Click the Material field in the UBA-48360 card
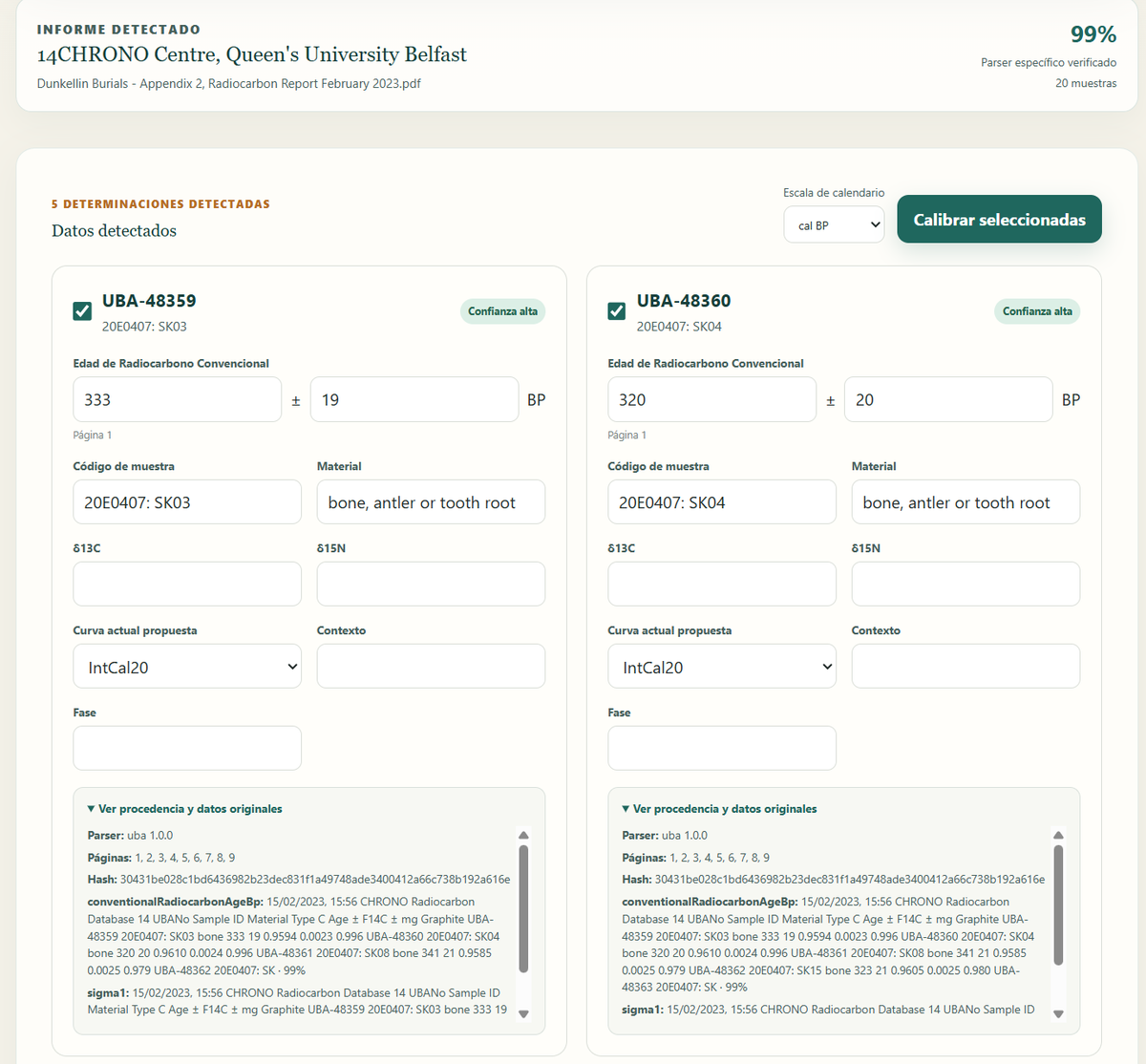Viewport: 1146px width, 1064px height. click(966, 502)
